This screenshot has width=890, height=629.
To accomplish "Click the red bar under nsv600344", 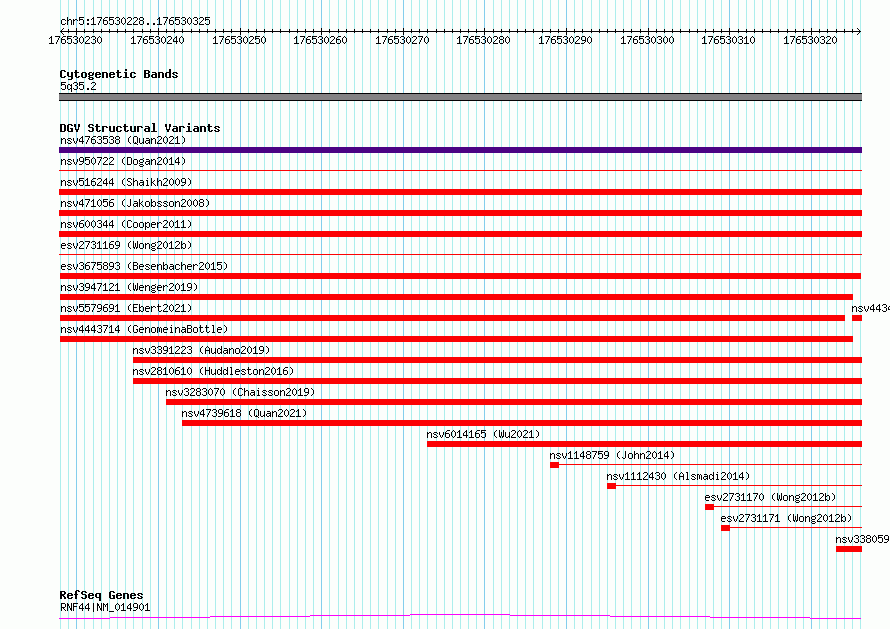I will [460, 234].
